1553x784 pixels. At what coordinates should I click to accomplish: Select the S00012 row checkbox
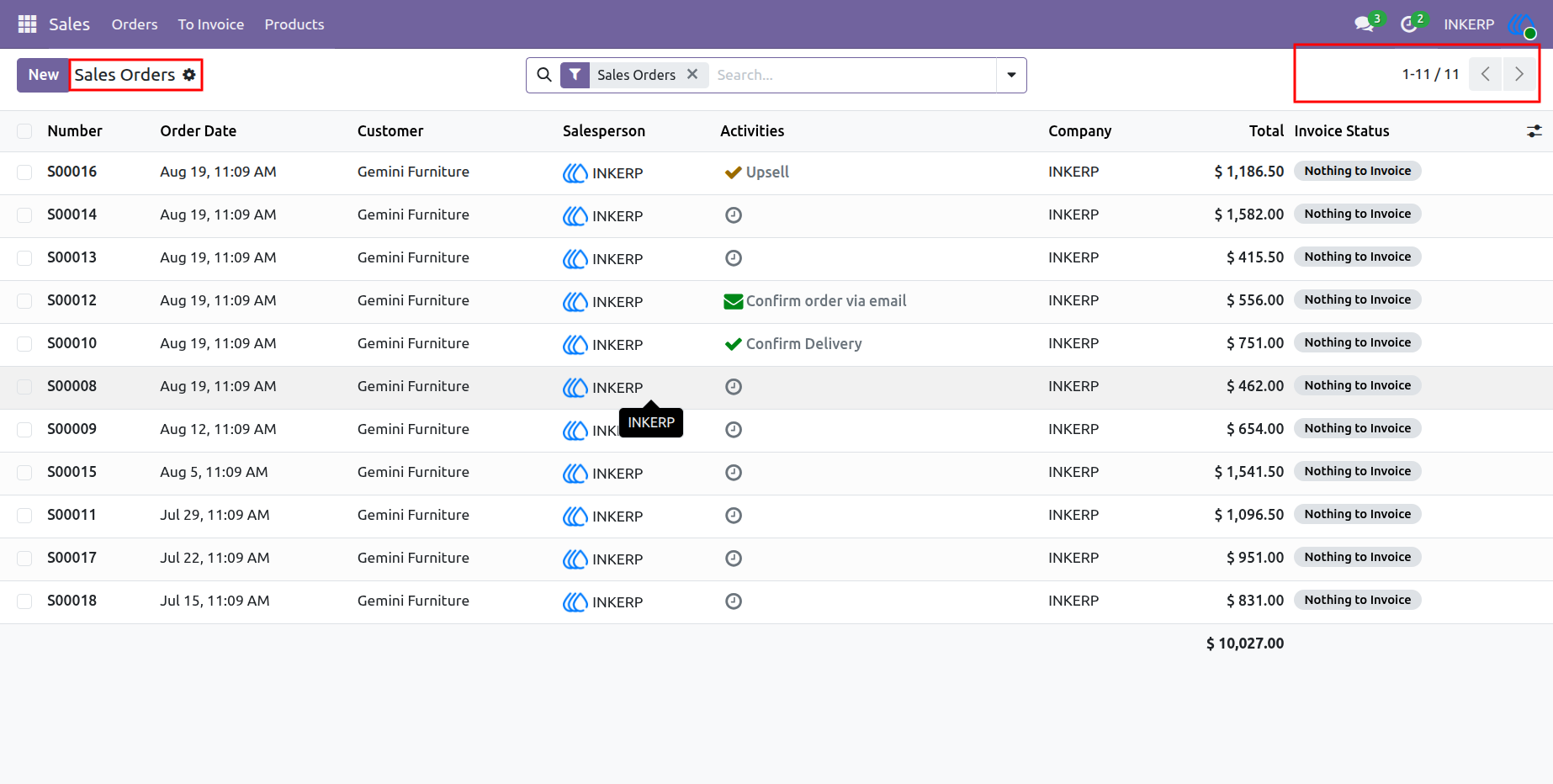[24, 301]
